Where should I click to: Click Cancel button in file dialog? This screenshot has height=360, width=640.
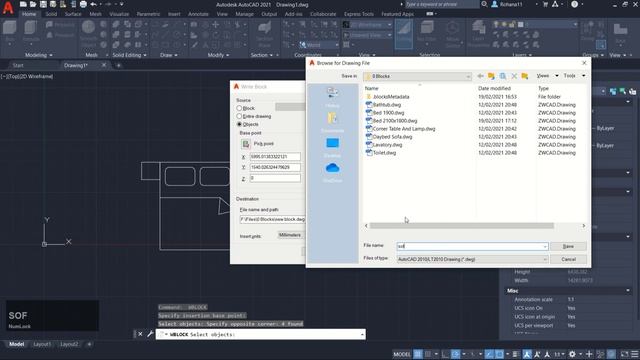pyautogui.click(x=568, y=259)
